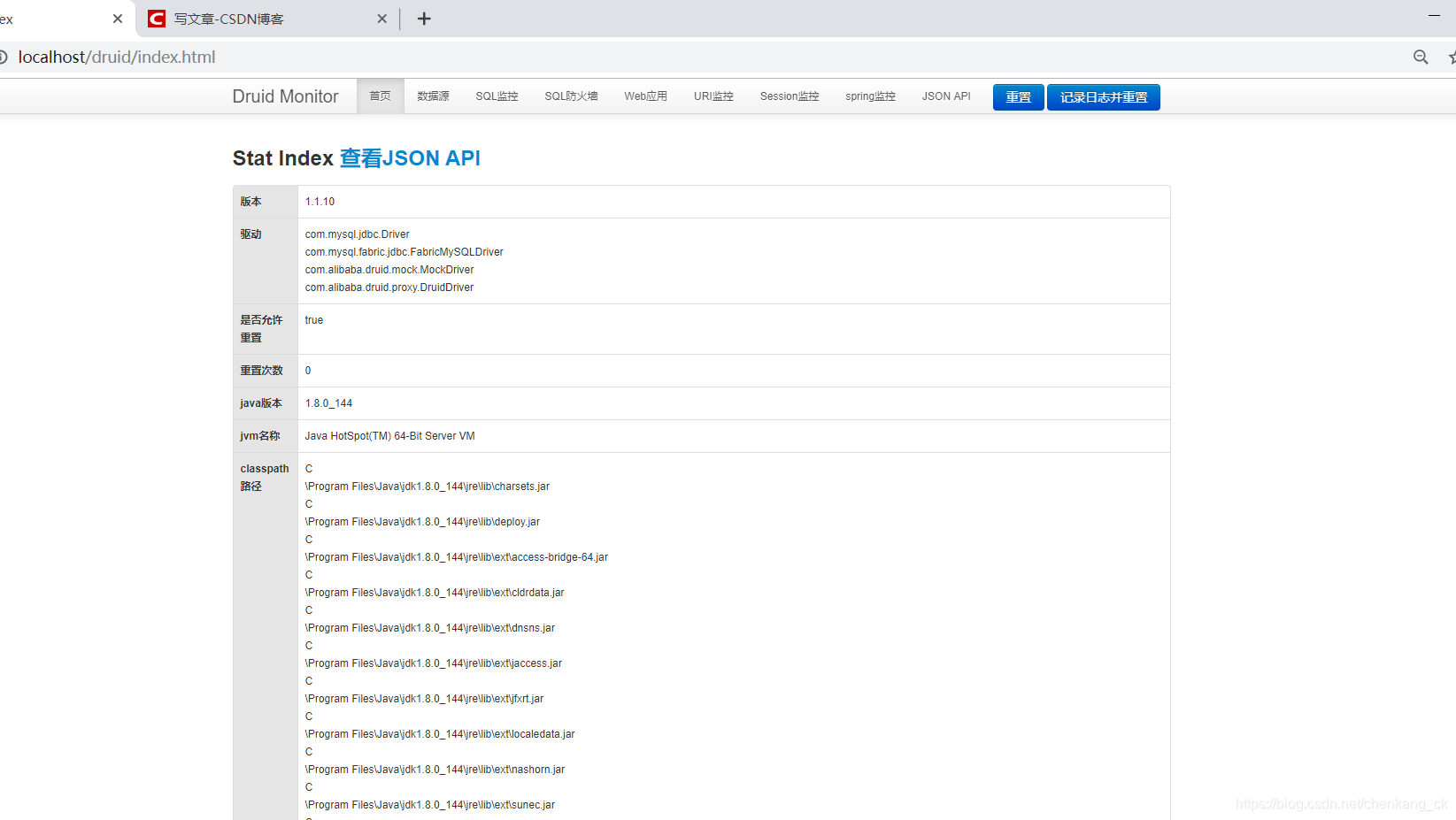The width and height of the screenshot is (1456, 820).
Task: Click the cldrdata.jar classpath line
Action: 435,593
